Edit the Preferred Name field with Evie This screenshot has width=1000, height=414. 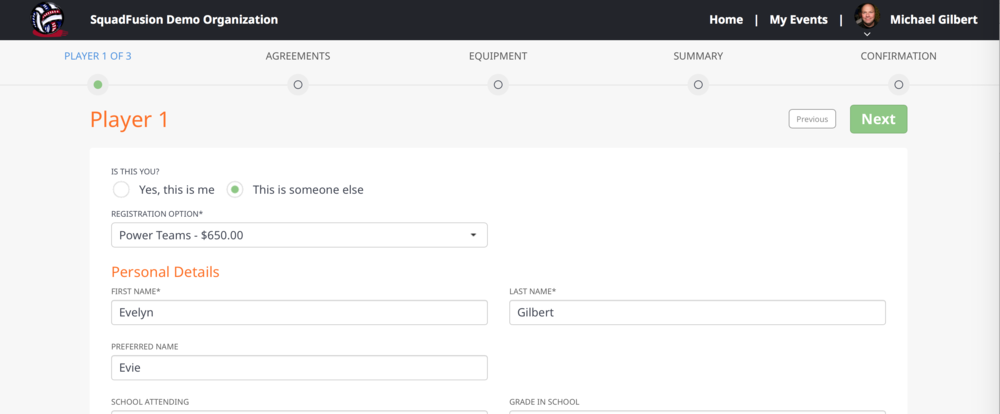coord(299,367)
